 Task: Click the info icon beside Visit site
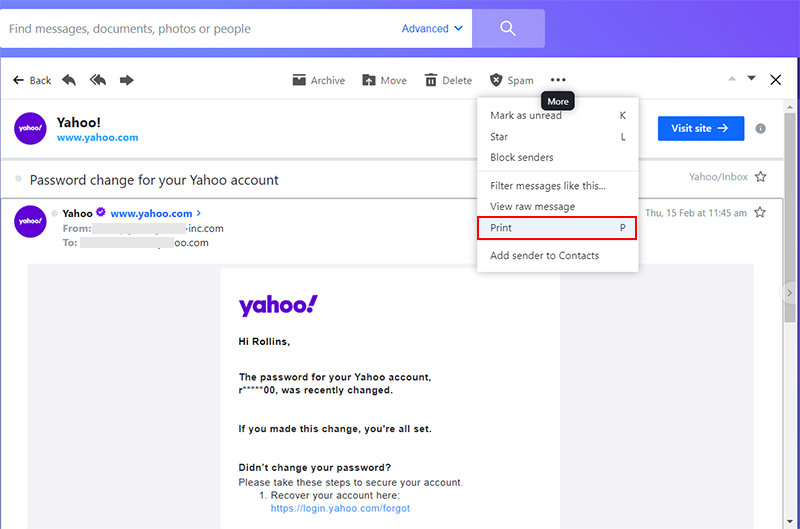(x=760, y=129)
